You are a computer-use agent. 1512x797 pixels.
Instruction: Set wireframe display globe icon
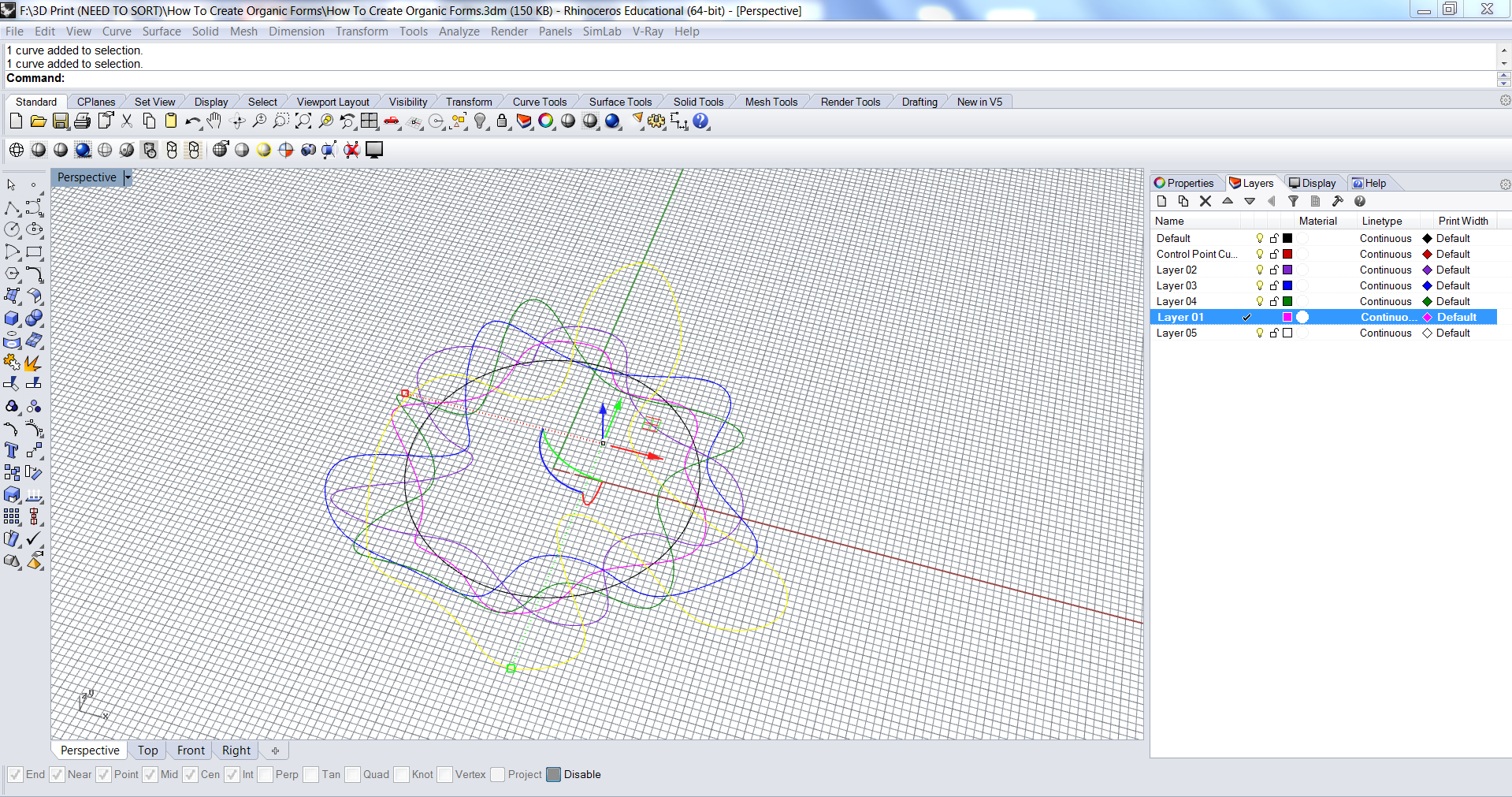coord(16,150)
